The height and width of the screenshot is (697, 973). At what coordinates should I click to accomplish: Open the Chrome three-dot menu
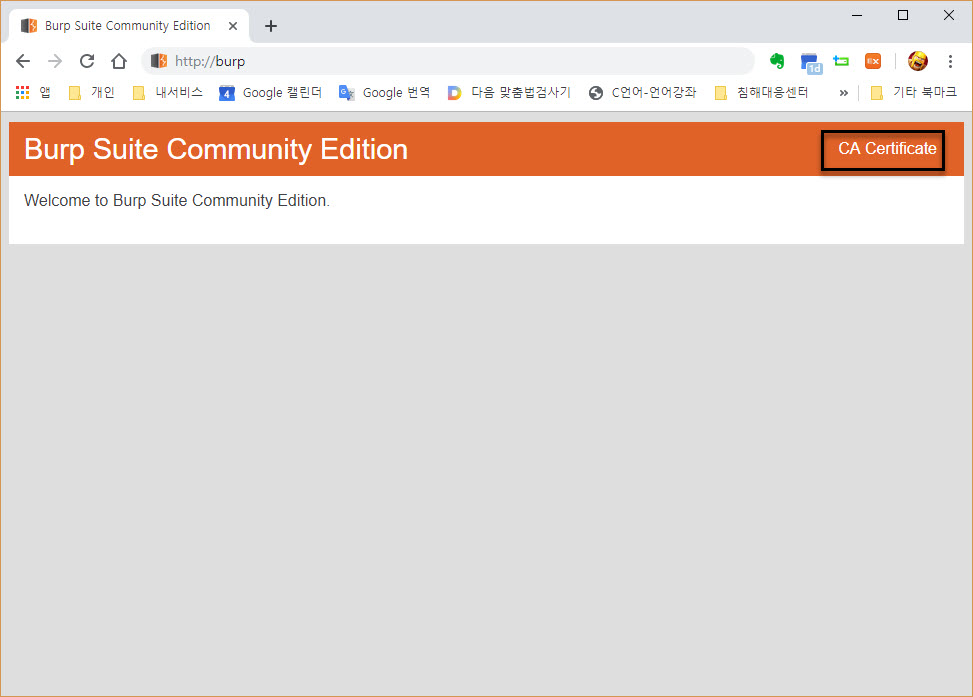[x=950, y=61]
